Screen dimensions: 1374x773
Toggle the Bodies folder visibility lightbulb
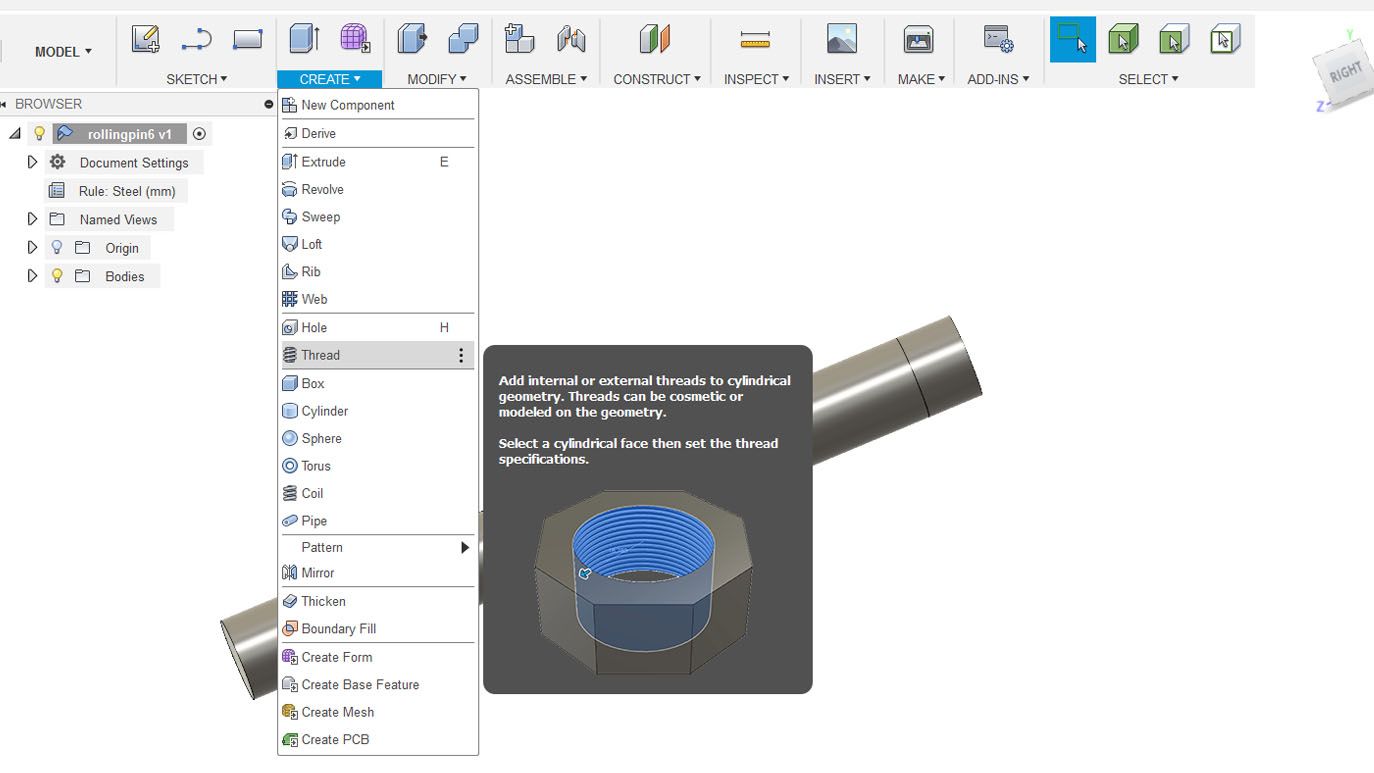click(57, 276)
